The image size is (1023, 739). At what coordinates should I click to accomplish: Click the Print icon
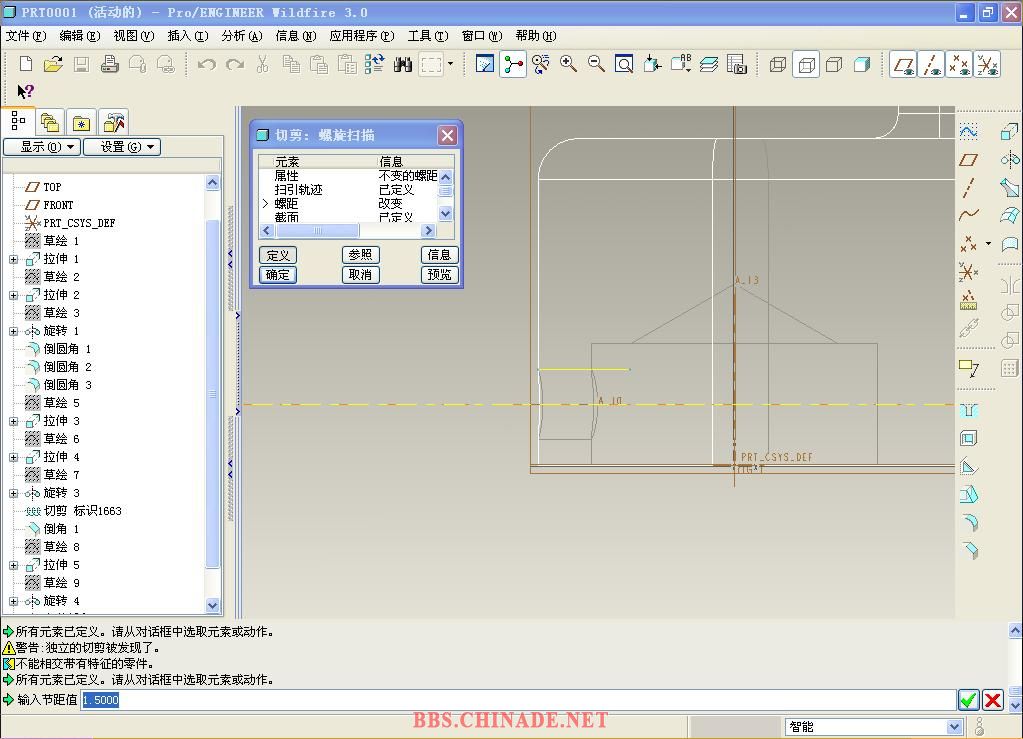[110, 64]
